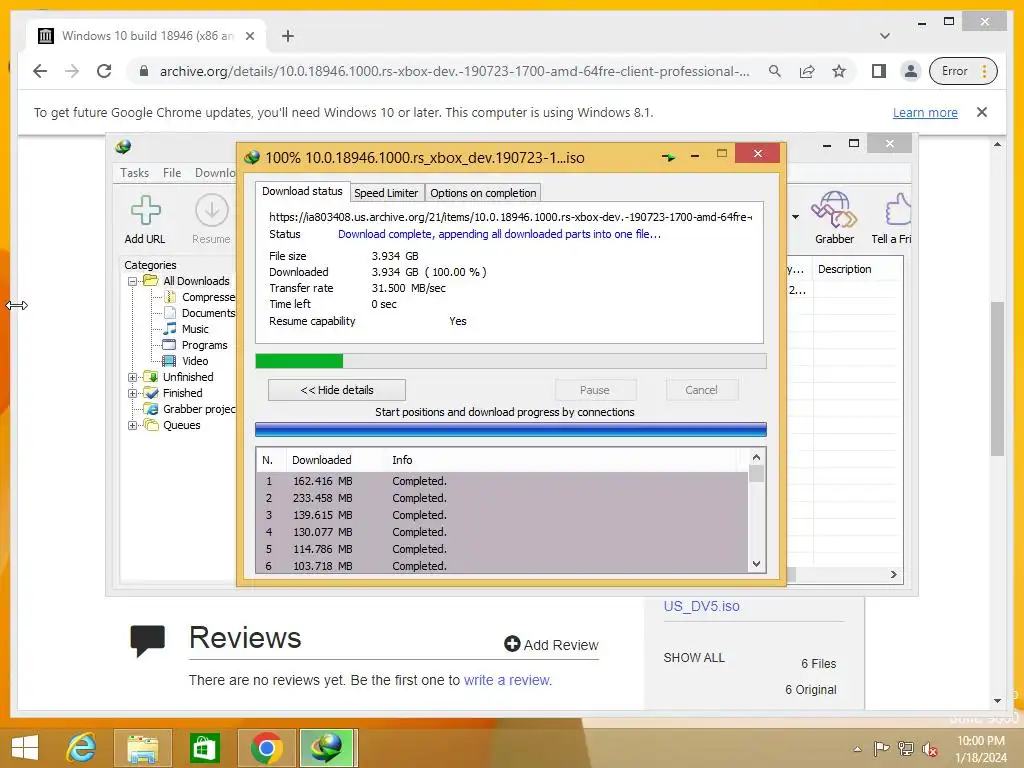
Task: Click the search magnifier in address bar
Action: [775, 71]
